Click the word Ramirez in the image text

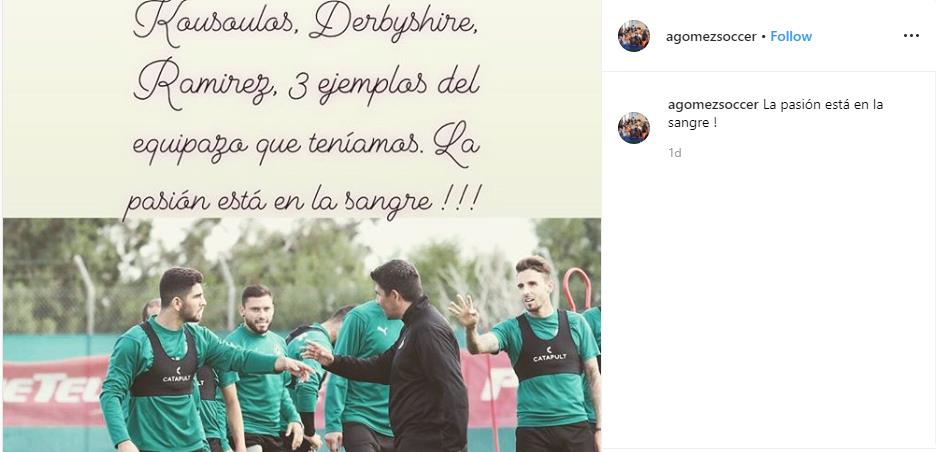pos(206,84)
